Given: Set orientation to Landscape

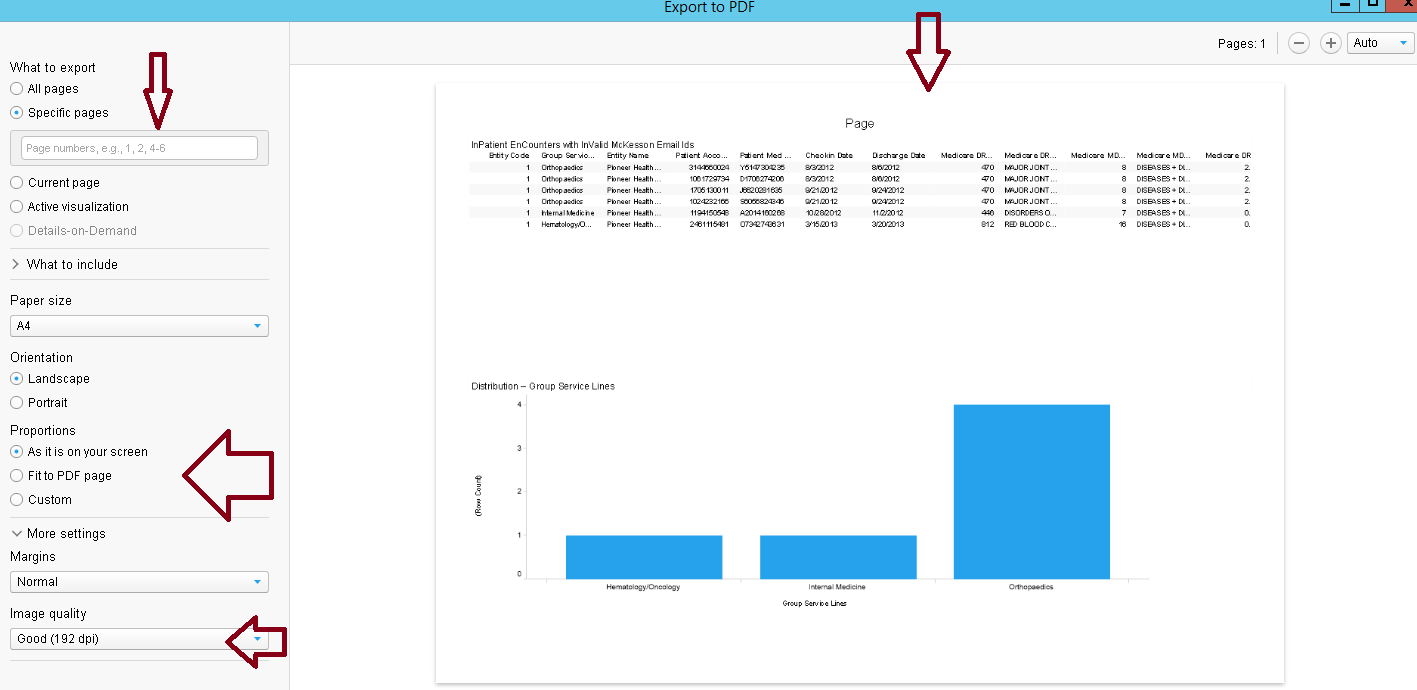Looking at the screenshot, I should point(17,379).
